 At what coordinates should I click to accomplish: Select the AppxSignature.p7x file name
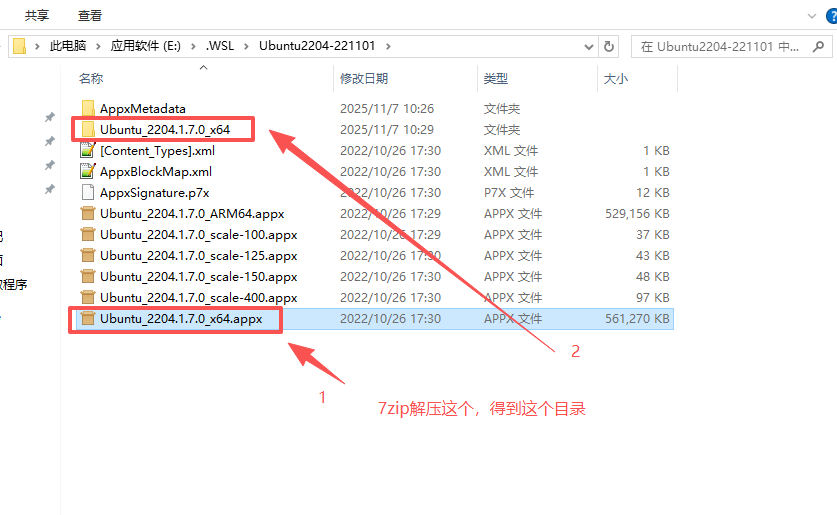[155, 193]
